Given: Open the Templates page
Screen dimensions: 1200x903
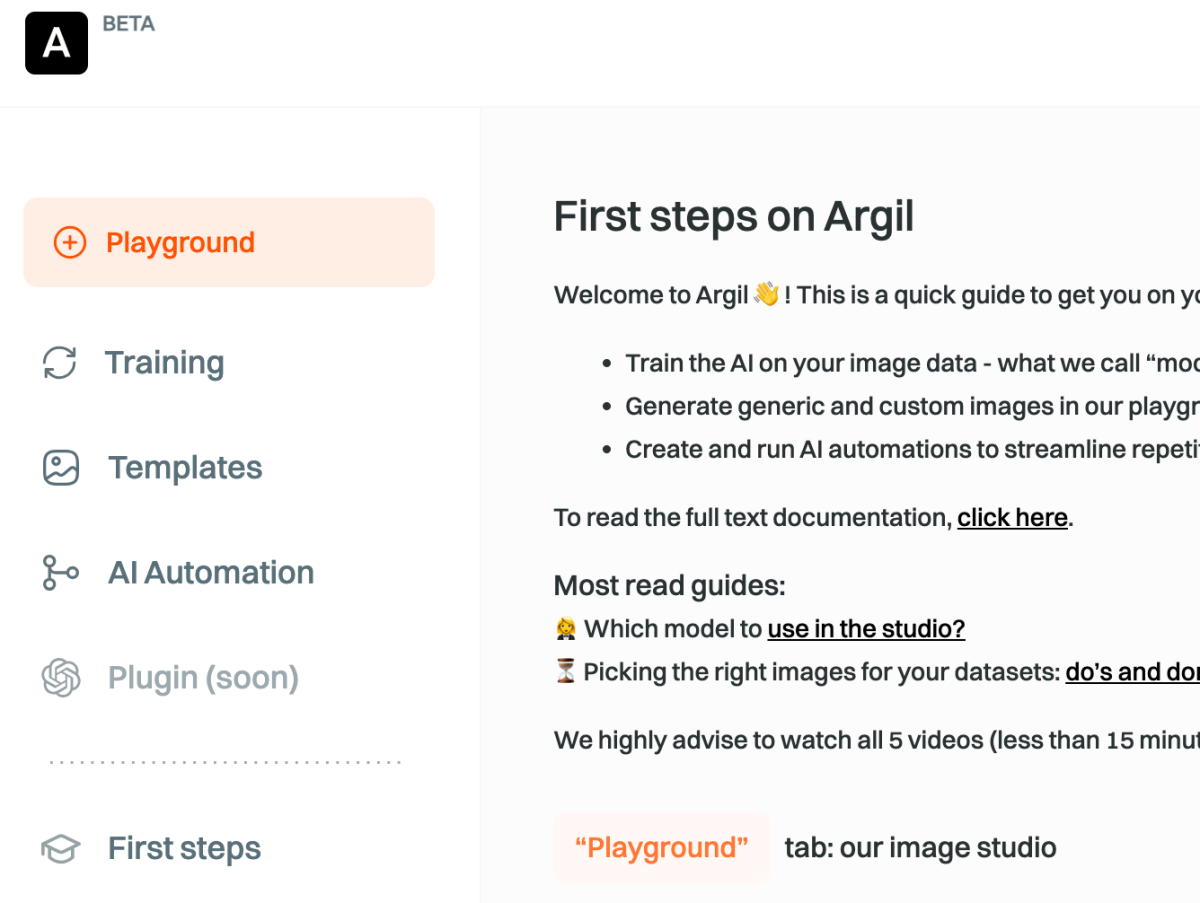Looking at the screenshot, I should point(185,467).
